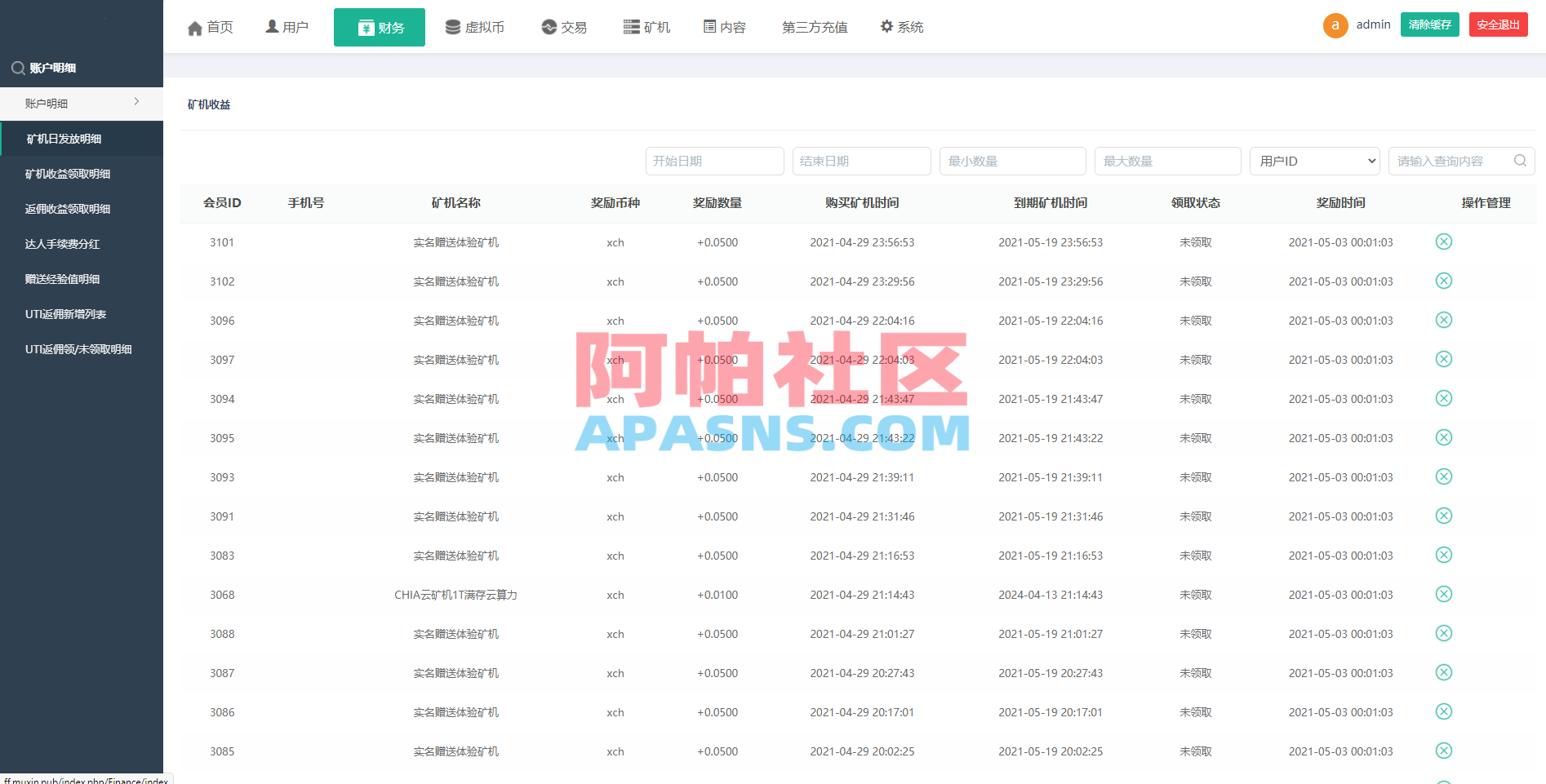Remove row 3068 CHIA云矿机 with delete icon
1546x784 pixels.
[1444, 594]
